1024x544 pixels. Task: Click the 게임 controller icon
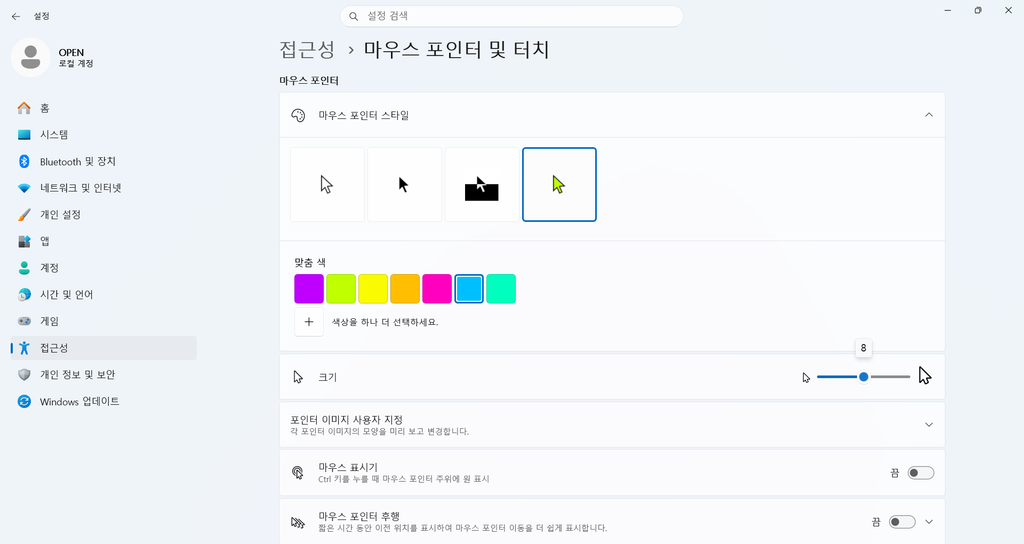pyautogui.click(x=24, y=321)
